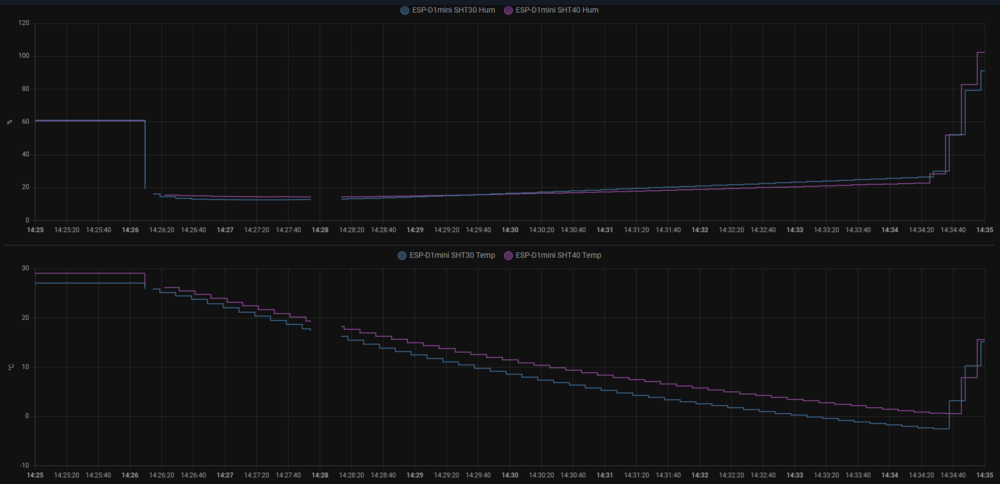Click the 14:29 tick on temperature chart axis

coord(415,475)
